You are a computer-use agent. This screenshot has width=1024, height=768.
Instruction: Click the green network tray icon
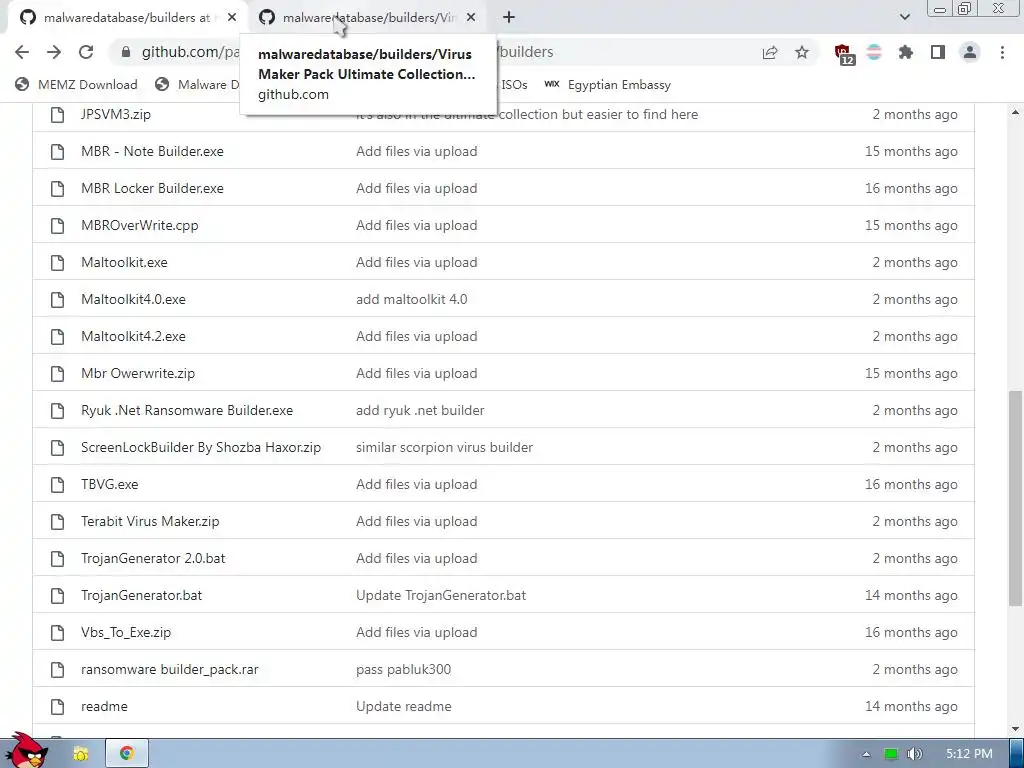pos(891,754)
